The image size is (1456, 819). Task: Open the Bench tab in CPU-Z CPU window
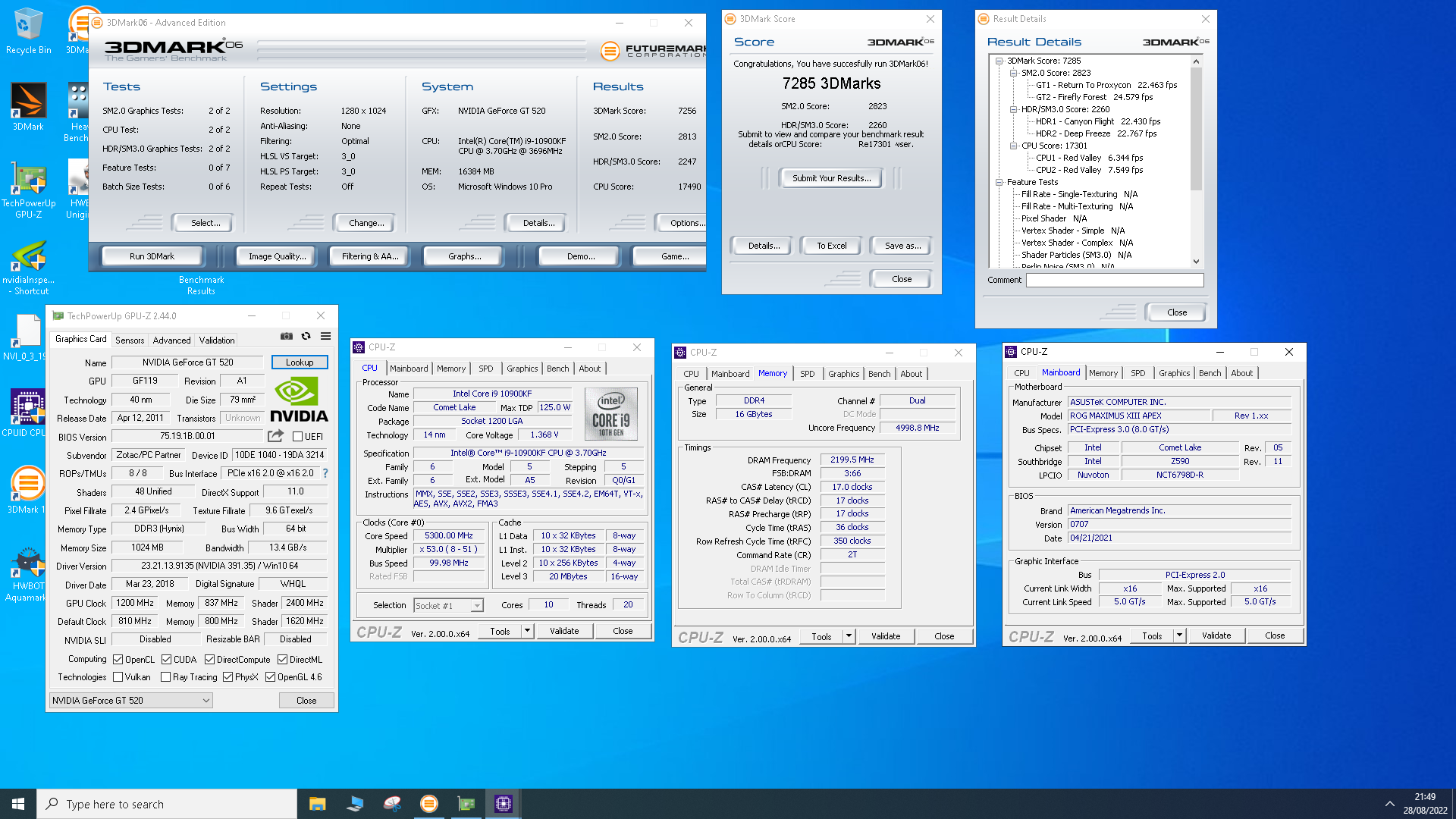click(558, 369)
